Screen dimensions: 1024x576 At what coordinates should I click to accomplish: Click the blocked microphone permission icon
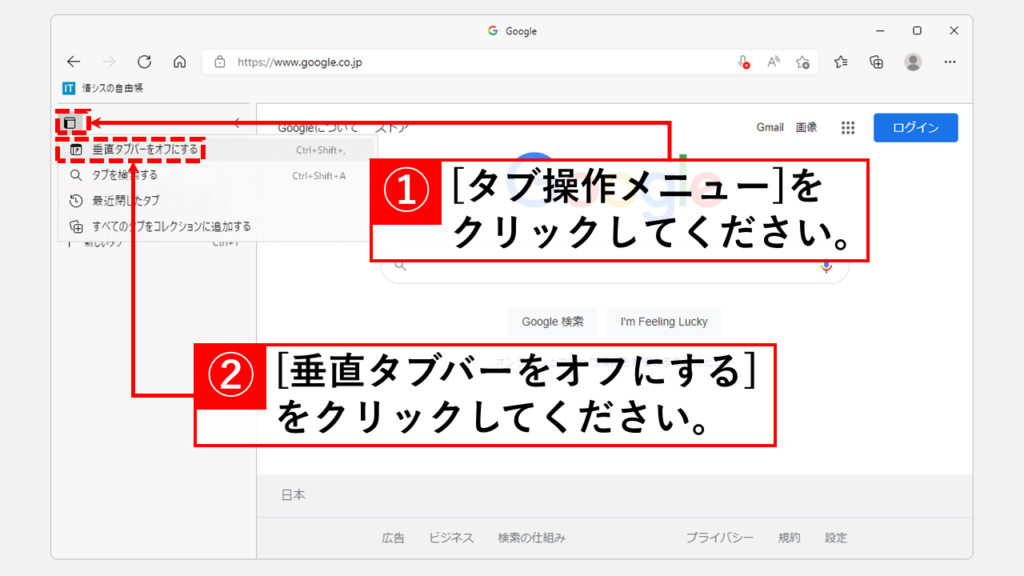click(x=744, y=62)
